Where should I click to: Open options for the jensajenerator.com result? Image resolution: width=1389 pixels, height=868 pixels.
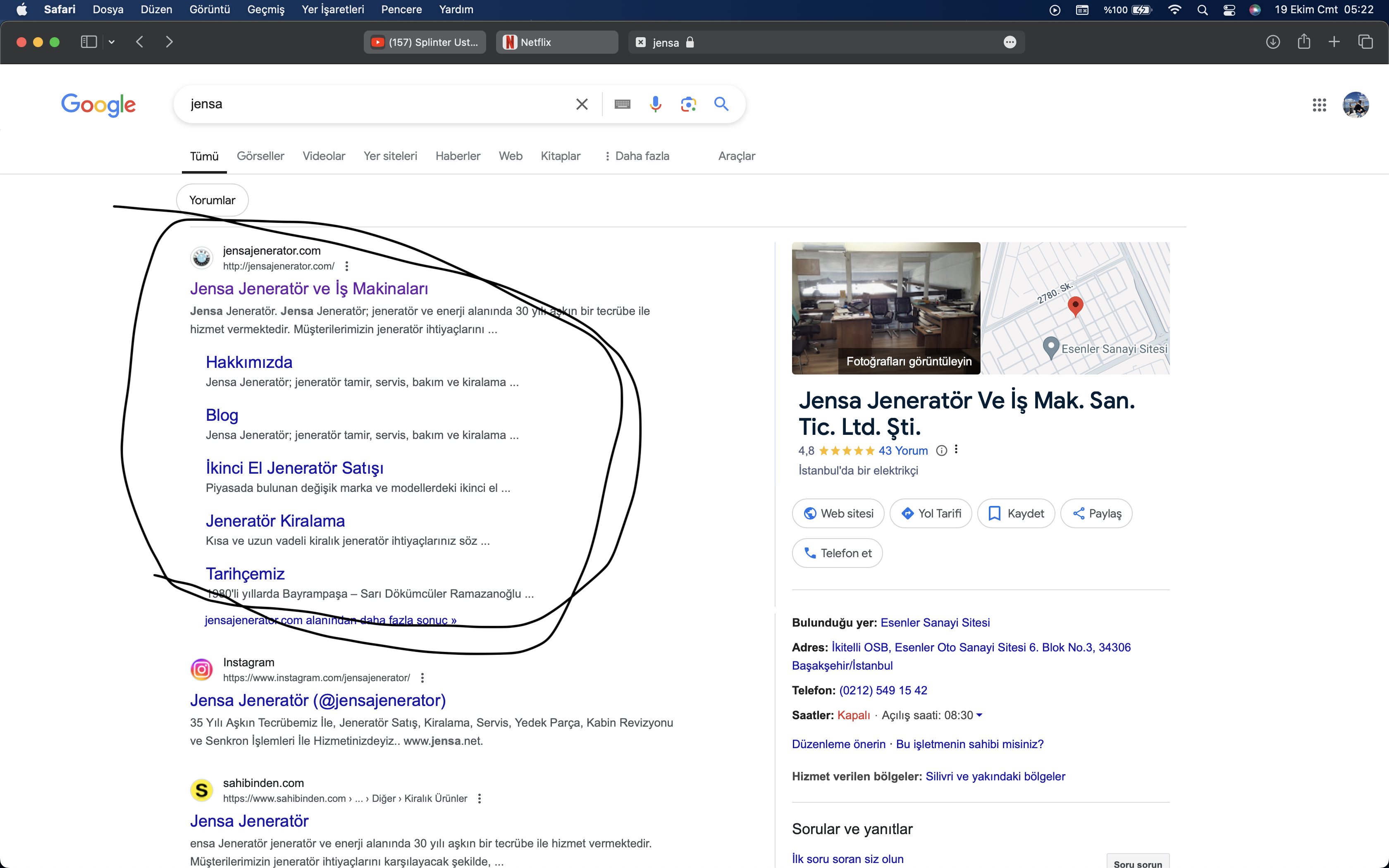click(x=347, y=266)
